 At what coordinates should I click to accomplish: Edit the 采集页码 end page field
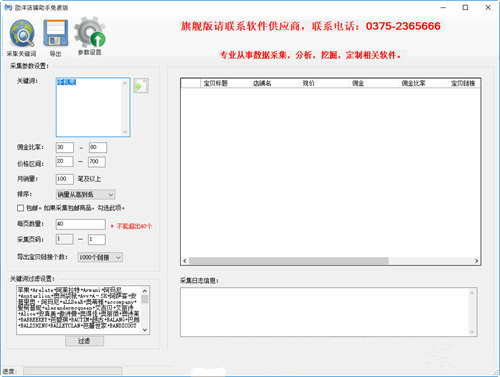click(x=97, y=239)
